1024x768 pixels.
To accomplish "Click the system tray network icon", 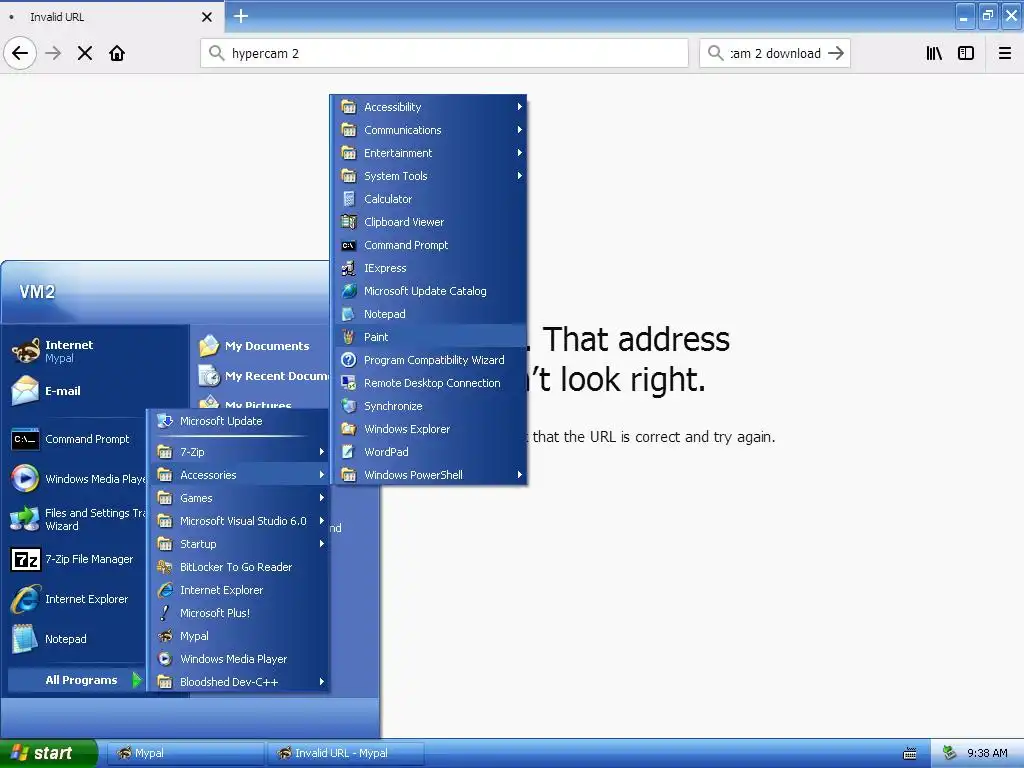I will click(x=950, y=754).
